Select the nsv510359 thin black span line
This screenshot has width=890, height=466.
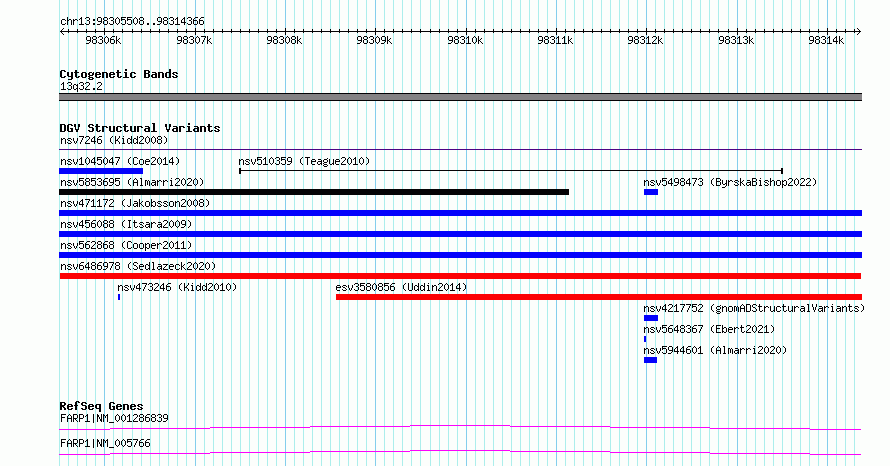click(x=511, y=171)
